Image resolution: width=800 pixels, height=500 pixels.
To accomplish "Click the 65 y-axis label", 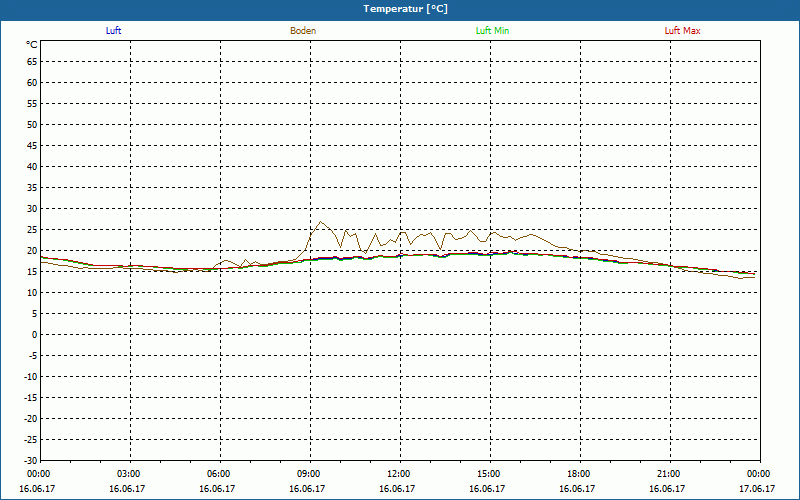I will pyautogui.click(x=32, y=62).
